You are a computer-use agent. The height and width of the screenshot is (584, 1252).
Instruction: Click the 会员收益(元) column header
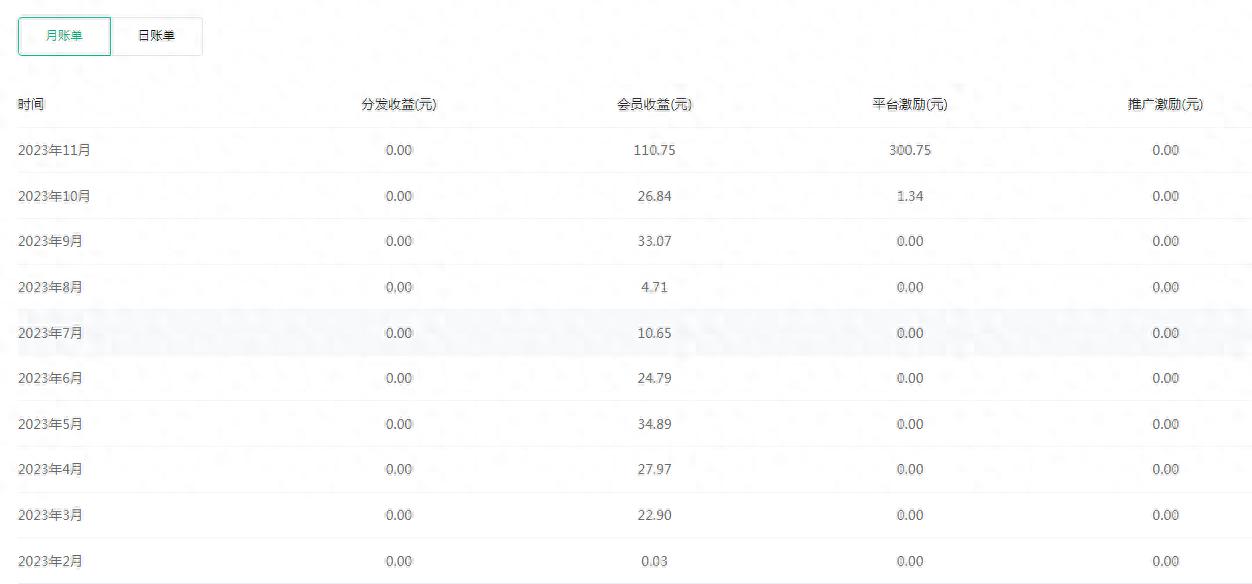tap(655, 103)
